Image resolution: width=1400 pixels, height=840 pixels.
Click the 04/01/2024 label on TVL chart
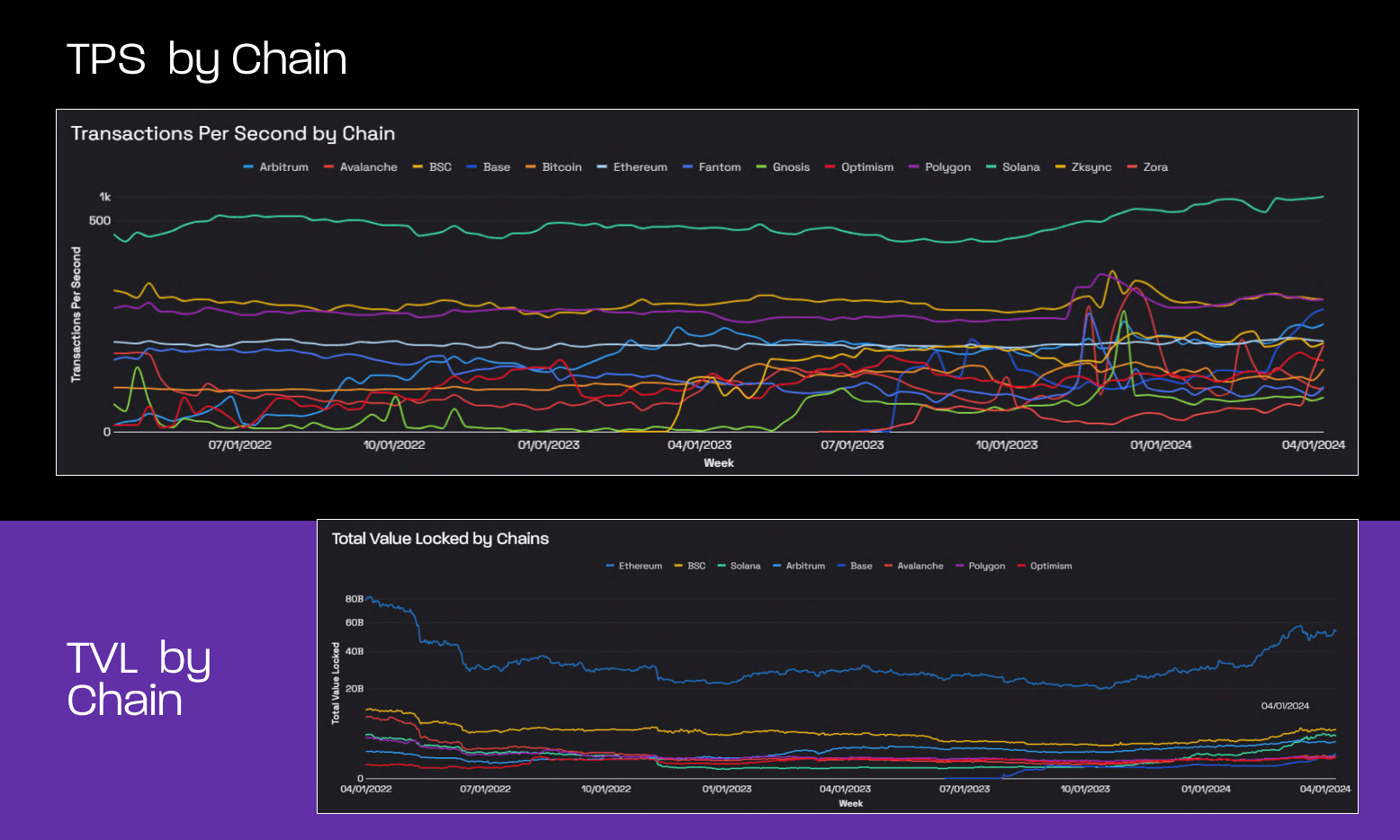1287,704
